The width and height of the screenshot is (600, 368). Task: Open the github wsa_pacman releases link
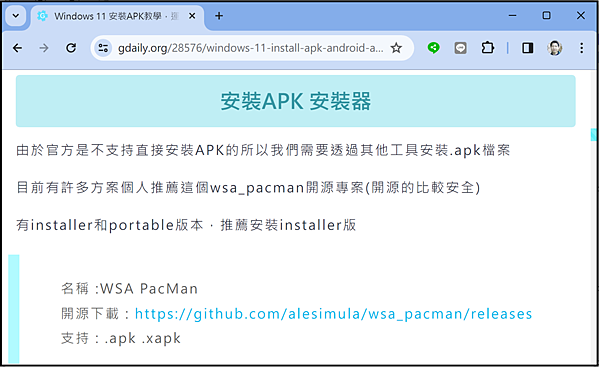pos(333,314)
